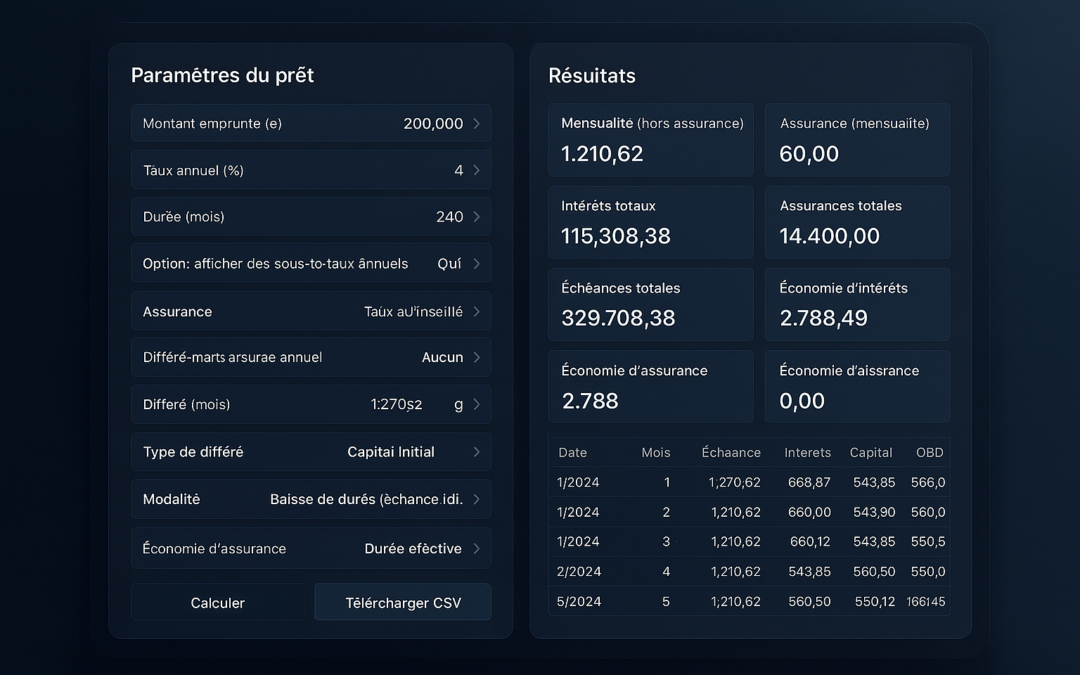
Task: Click the Date column header
Action: point(573,452)
